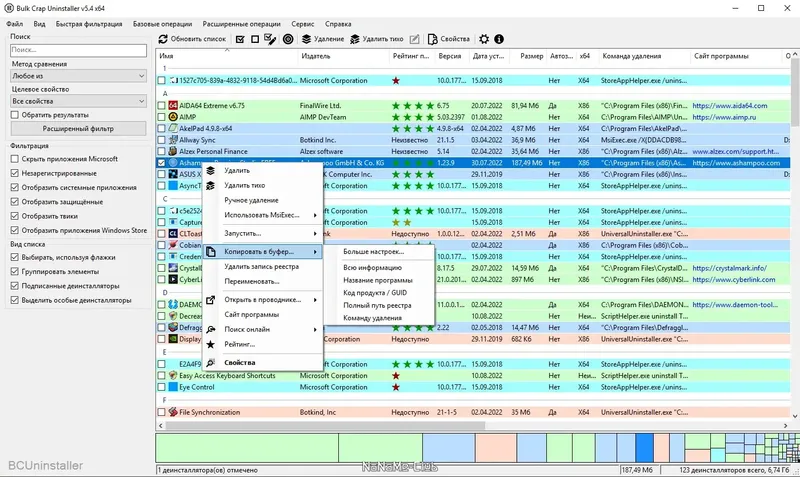Viewport: 800px width, 477px height.
Task: Click the Удалить тихо toolbar button
Action: (x=377, y=39)
